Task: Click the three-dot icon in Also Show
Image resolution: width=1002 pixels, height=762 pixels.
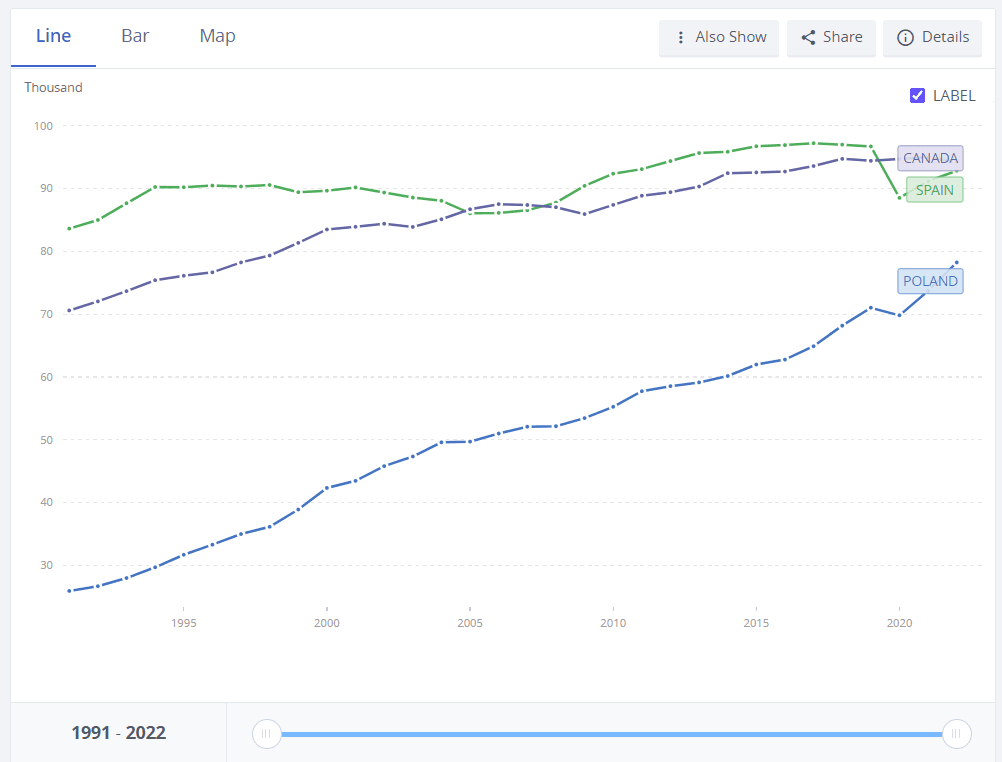Action: [681, 37]
